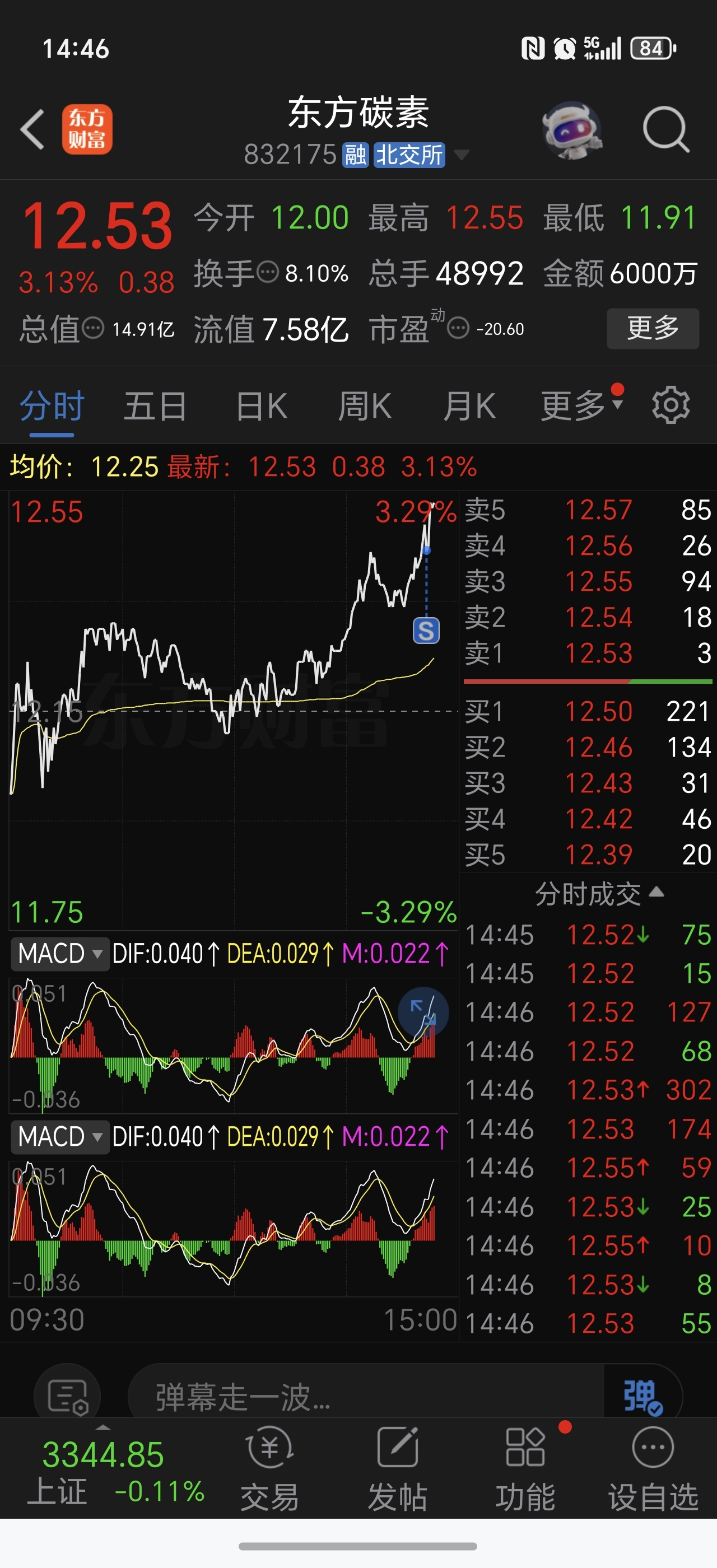Screen dimensions: 717x1568
Task: Expand the stock title dropdown arrow
Action: [x=462, y=155]
